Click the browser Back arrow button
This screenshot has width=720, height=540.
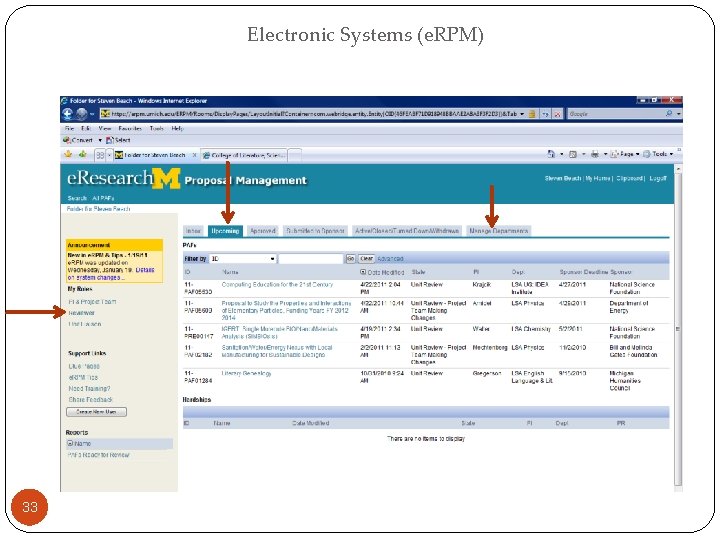pos(68,113)
